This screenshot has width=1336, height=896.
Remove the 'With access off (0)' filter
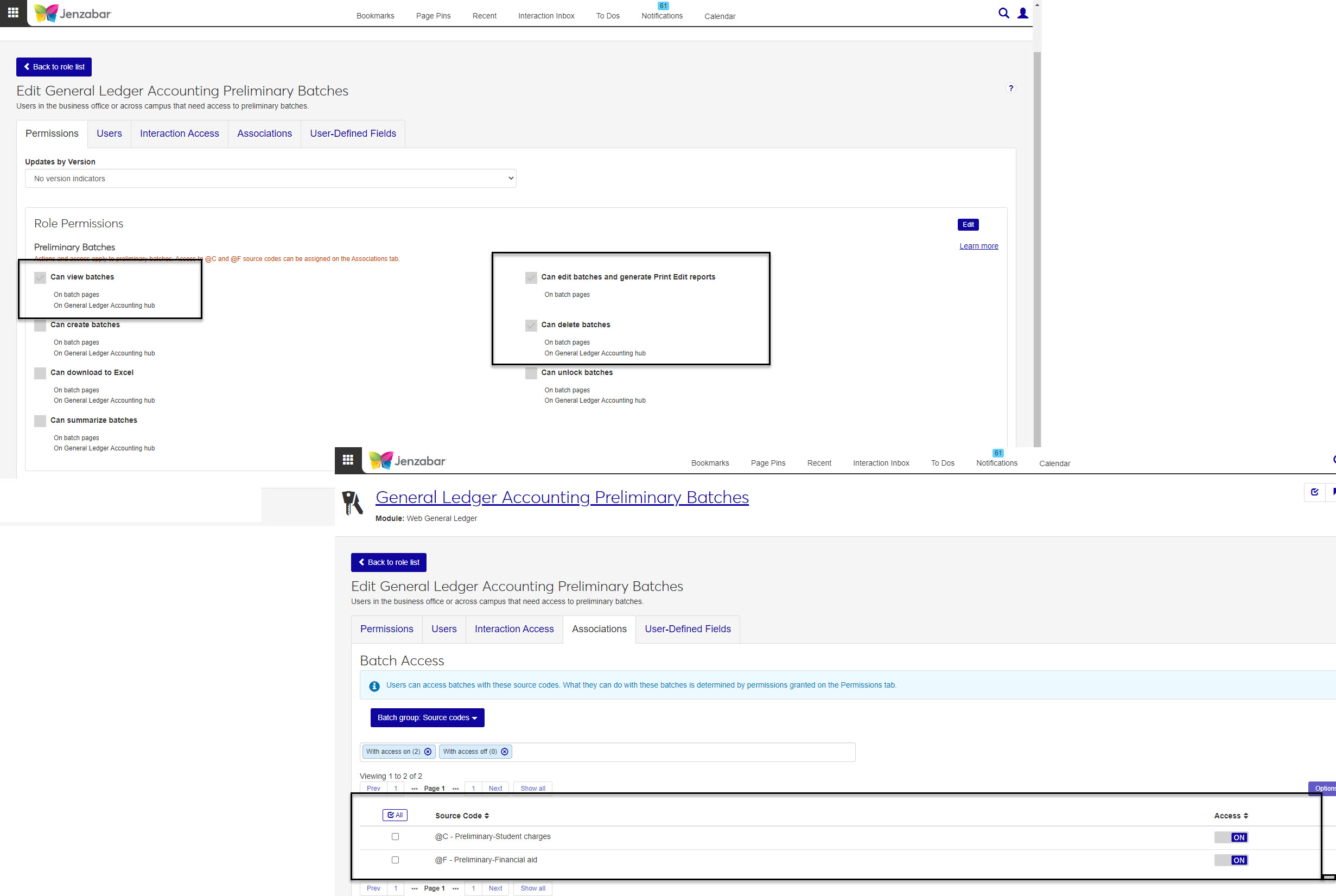(x=505, y=752)
